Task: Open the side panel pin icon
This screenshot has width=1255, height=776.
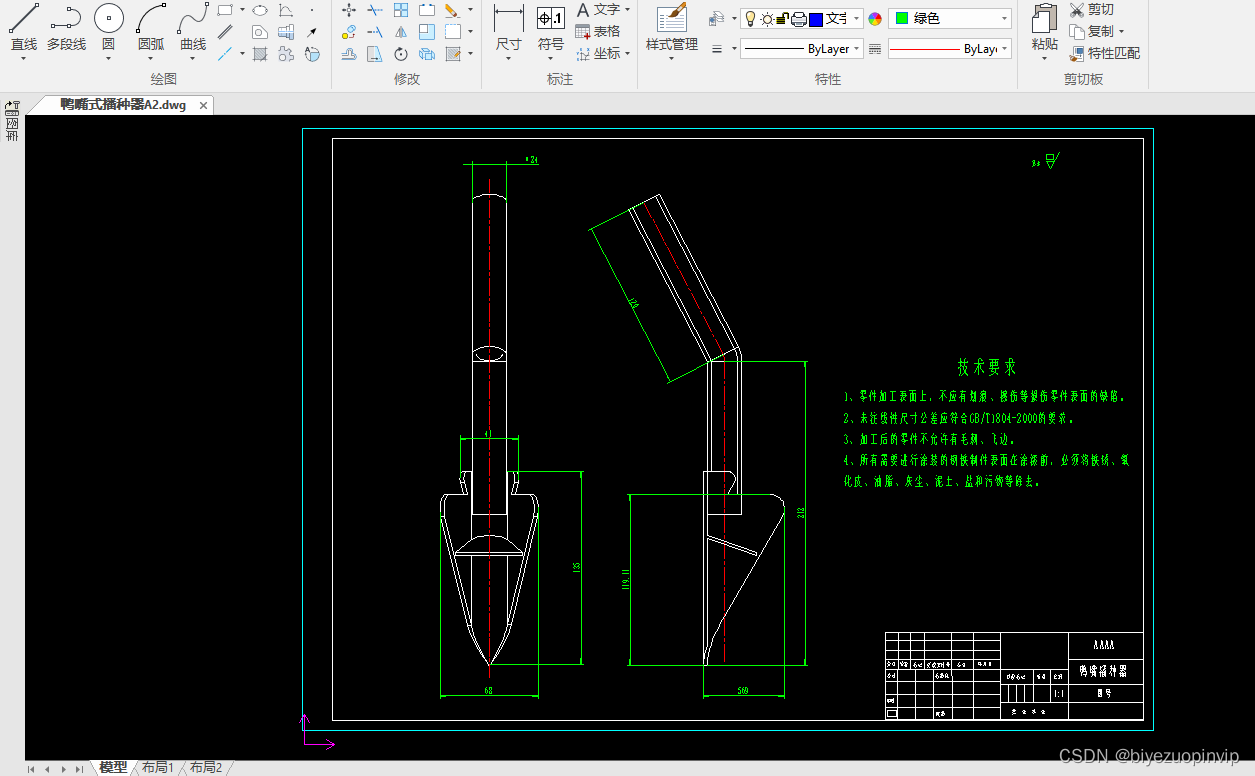Action: [x=12, y=106]
